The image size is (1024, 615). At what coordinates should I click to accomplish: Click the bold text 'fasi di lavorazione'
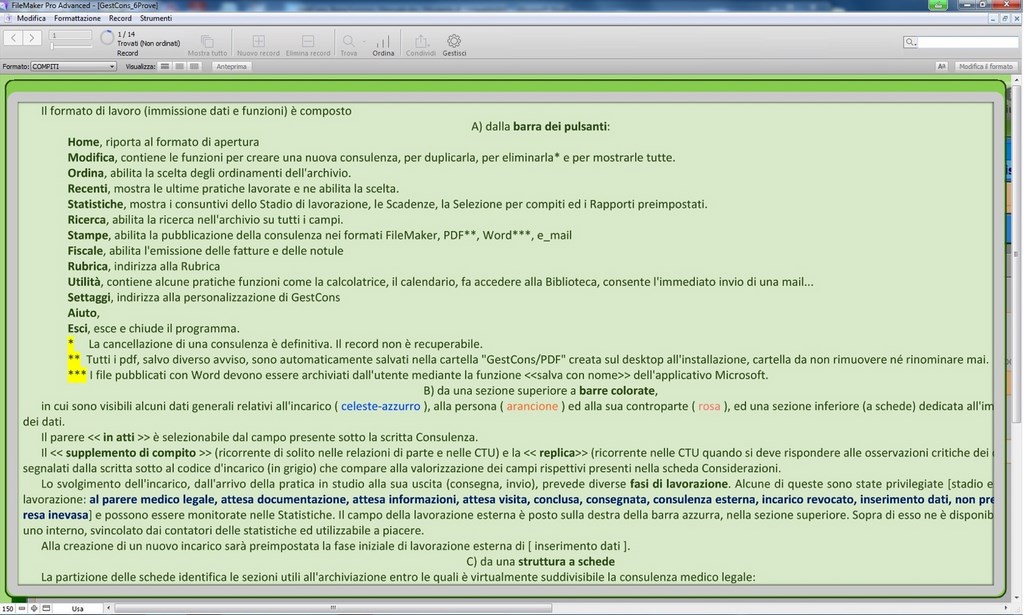(679, 484)
